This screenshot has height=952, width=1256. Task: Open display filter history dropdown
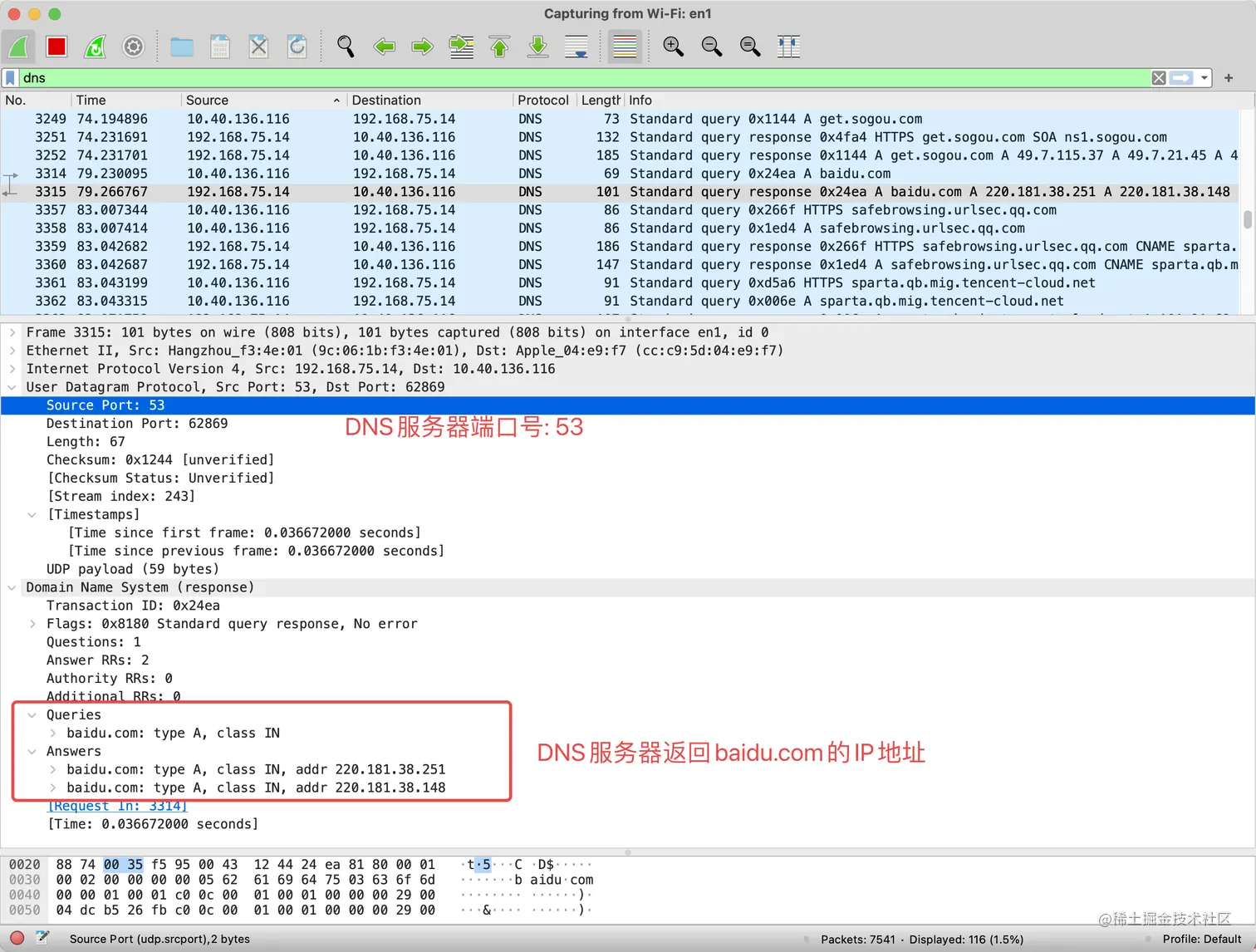(x=1204, y=78)
